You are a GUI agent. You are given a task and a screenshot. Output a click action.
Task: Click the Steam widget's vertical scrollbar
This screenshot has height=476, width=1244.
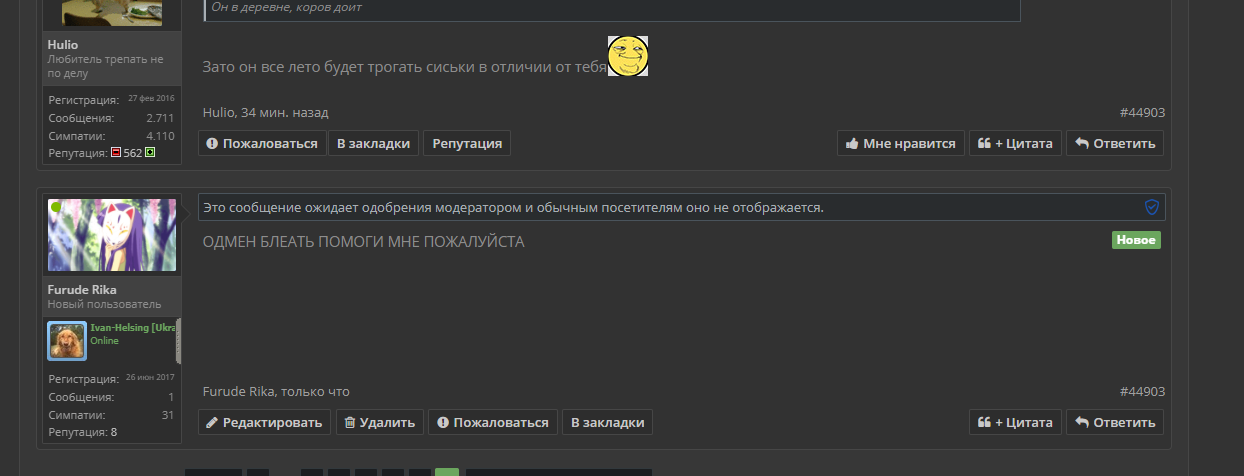[x=178, y=342]
